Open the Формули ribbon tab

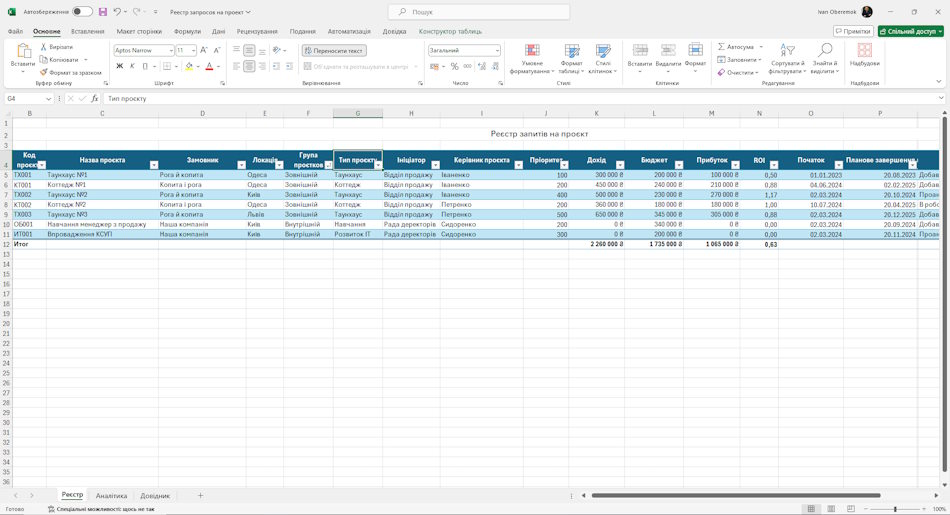coord(187,32)
